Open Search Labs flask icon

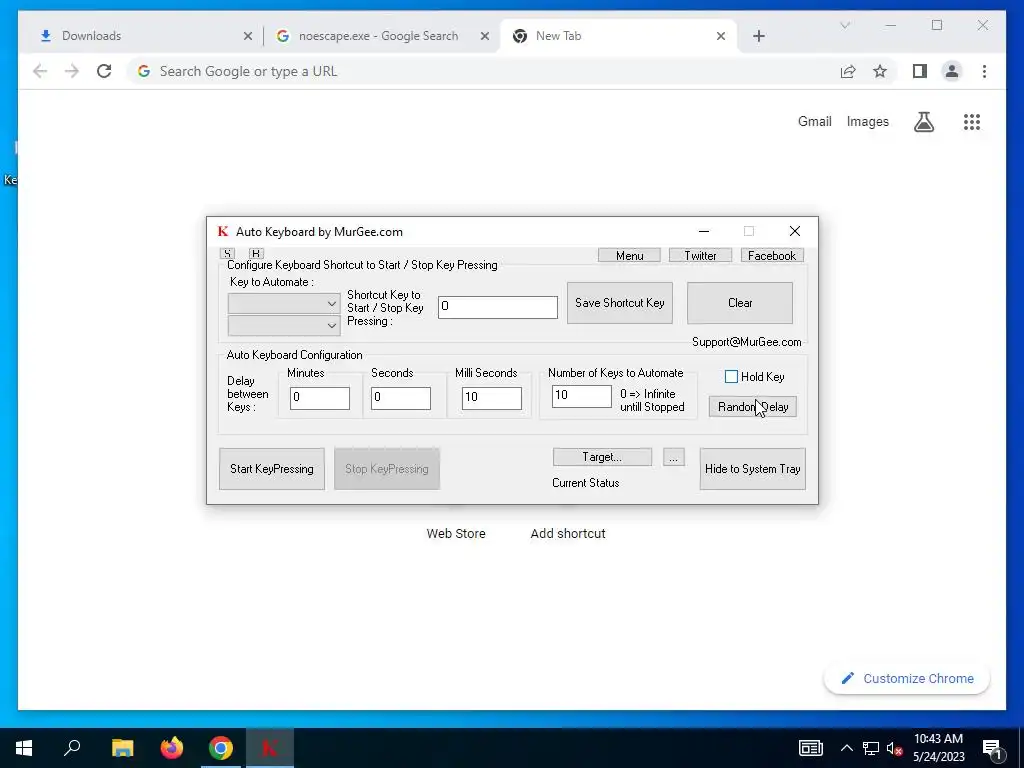click(x=923, y=121)
